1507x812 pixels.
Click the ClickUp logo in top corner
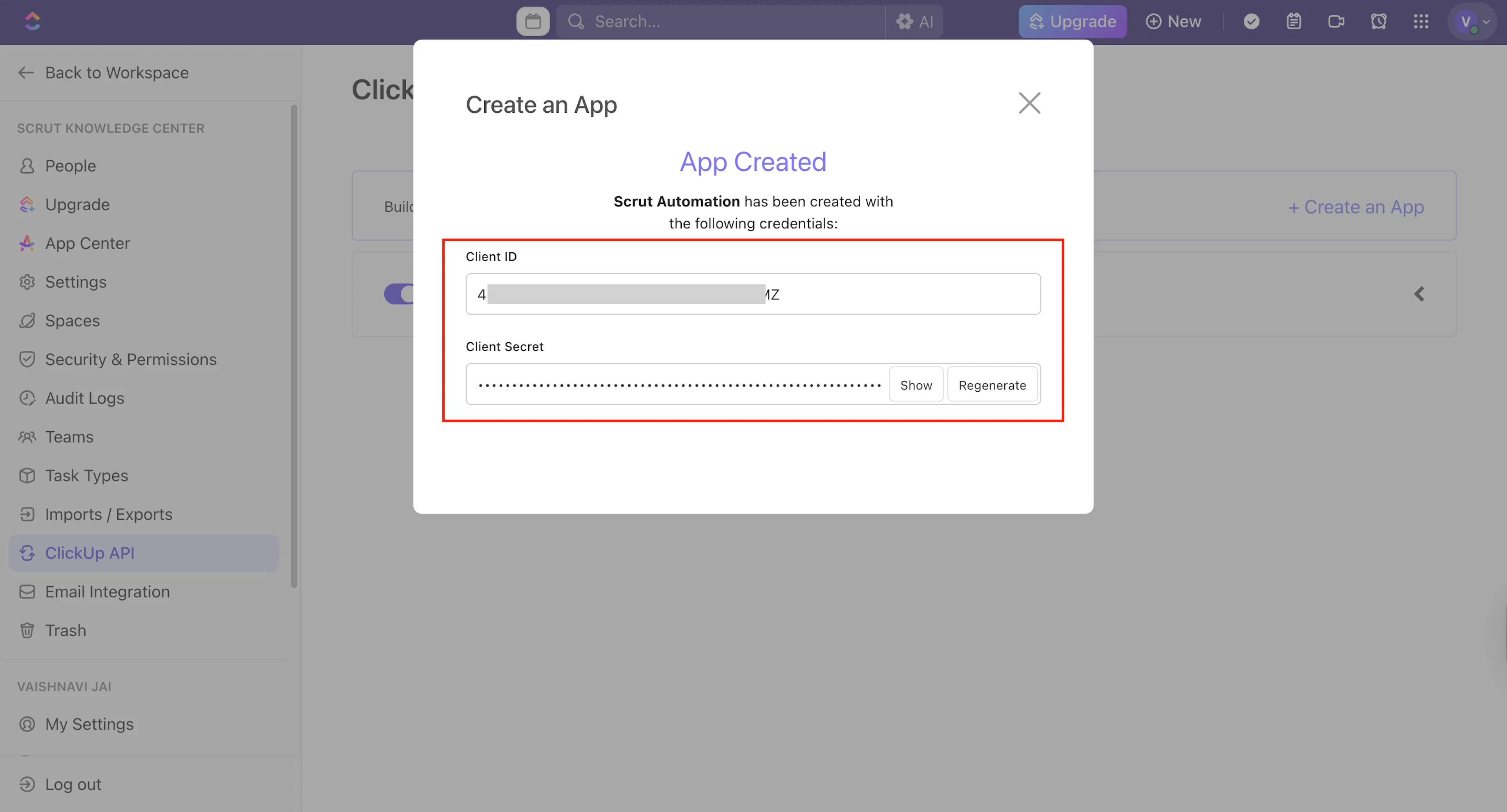pyautogui.click(x=32, y=22)
